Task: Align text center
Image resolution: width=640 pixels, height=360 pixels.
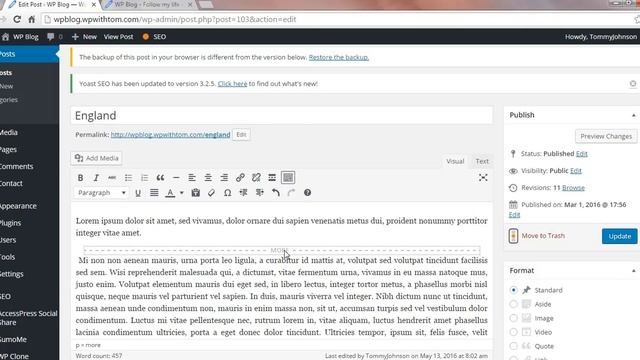Action: point(208,178)
